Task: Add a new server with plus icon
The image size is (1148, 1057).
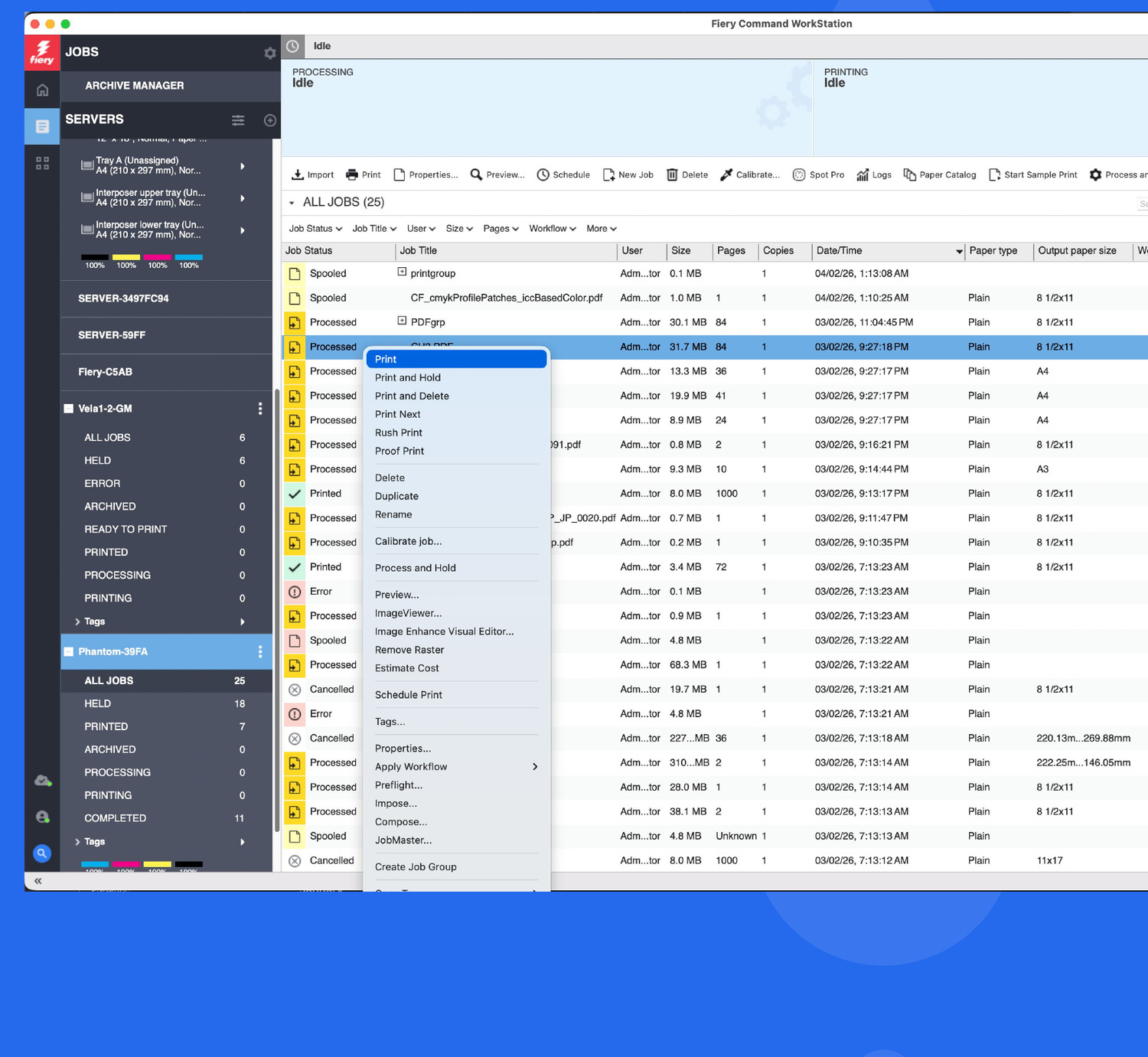Action: [x=270, y=120]
